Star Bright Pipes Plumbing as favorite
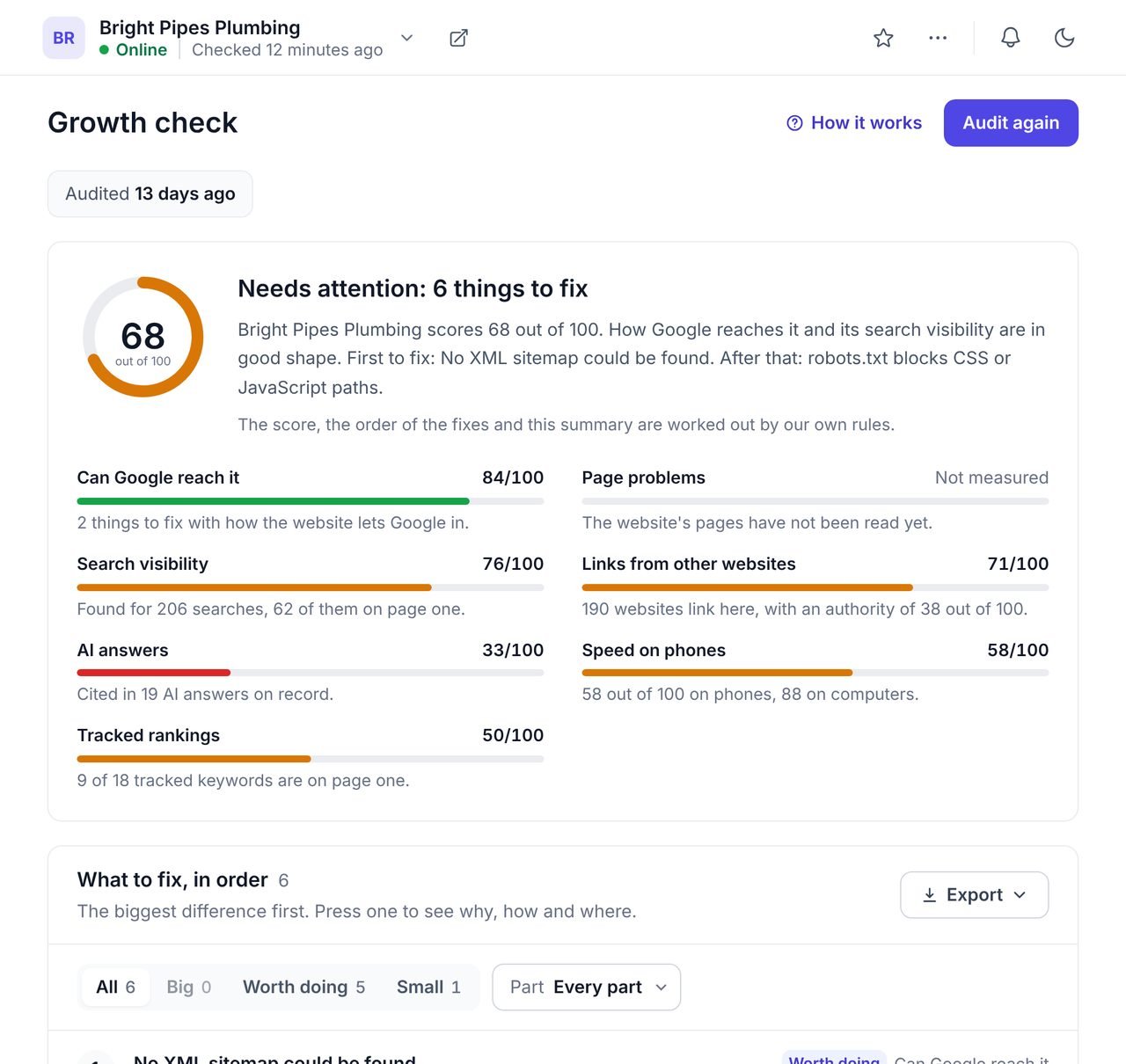This screenshot has height=1064, width=1126. (883, 38)
